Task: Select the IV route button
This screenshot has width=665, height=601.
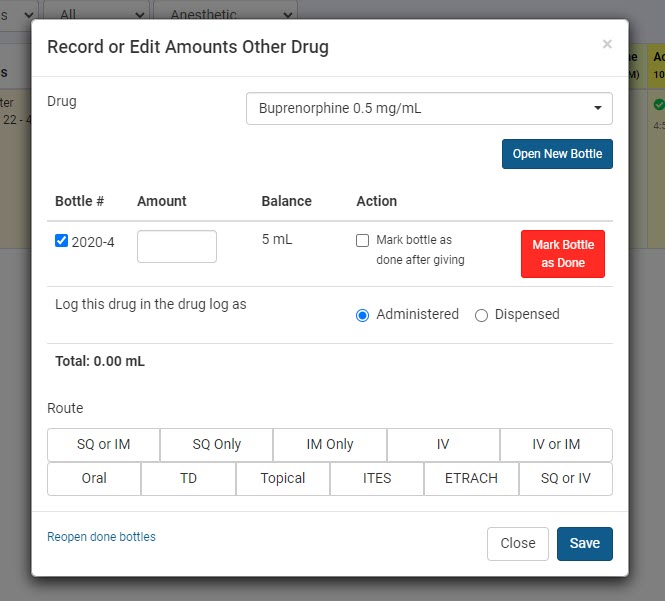Action: (443, 445)
